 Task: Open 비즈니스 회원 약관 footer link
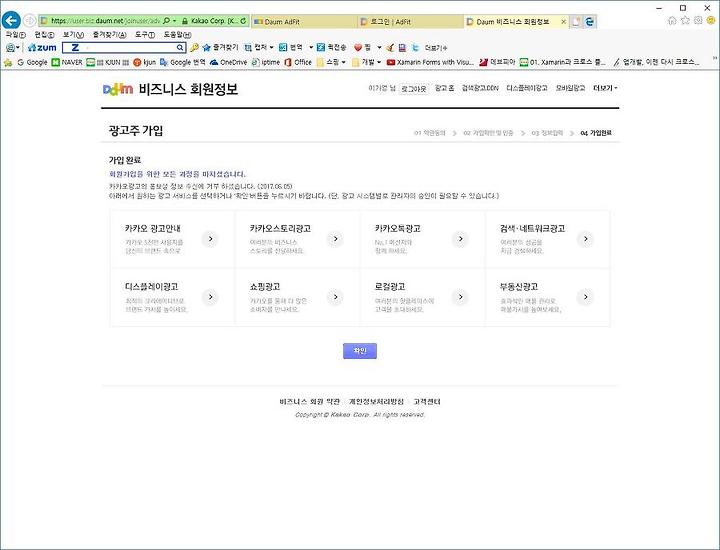click(x=309, y=402)
